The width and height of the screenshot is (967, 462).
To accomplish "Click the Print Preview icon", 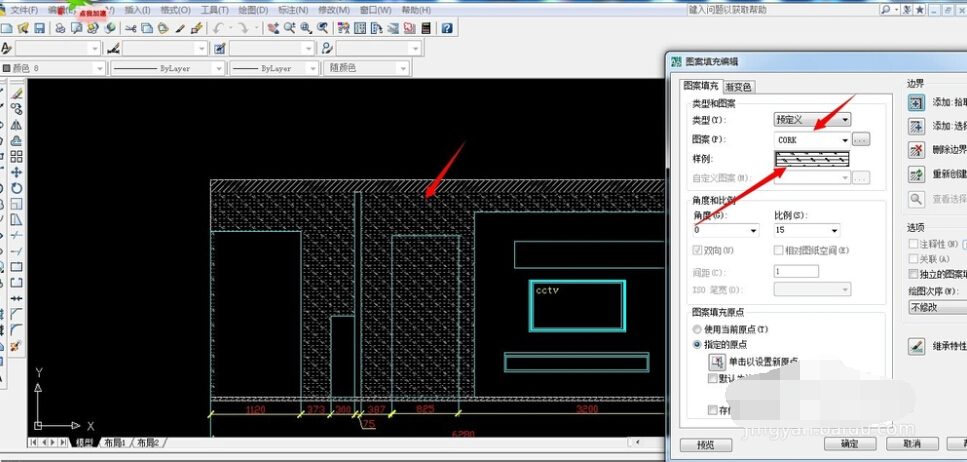I will point(76,28).
